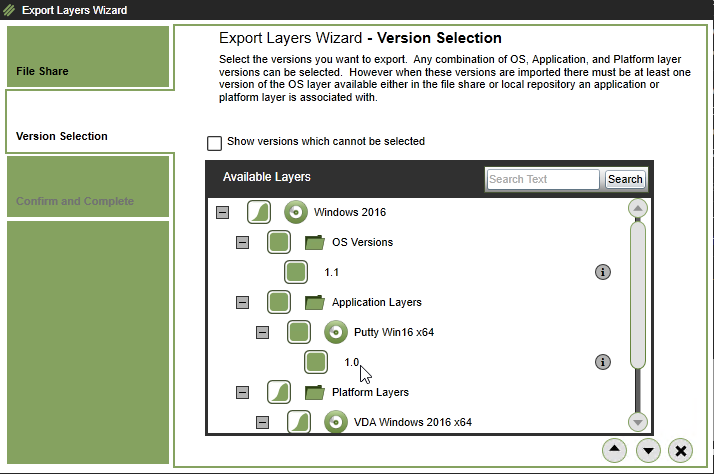Open info for OS version 1.1

coord(602,272)
